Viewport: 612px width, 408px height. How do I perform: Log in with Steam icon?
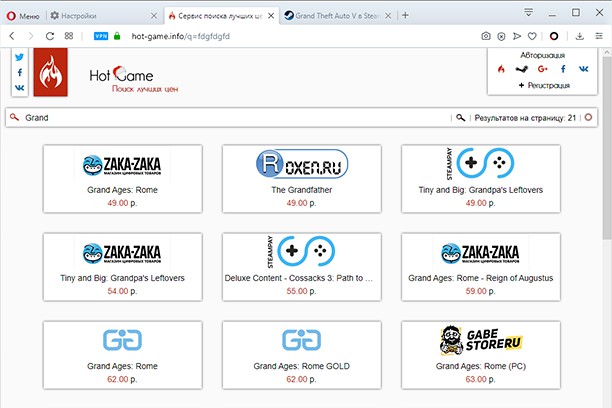[521, 69]
